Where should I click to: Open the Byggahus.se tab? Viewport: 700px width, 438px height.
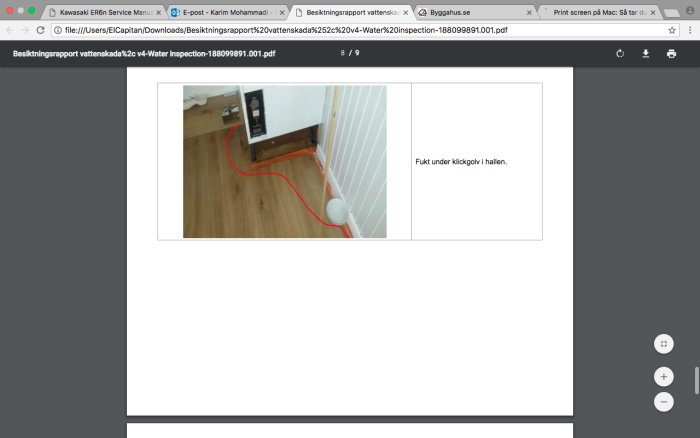[475, 13]
